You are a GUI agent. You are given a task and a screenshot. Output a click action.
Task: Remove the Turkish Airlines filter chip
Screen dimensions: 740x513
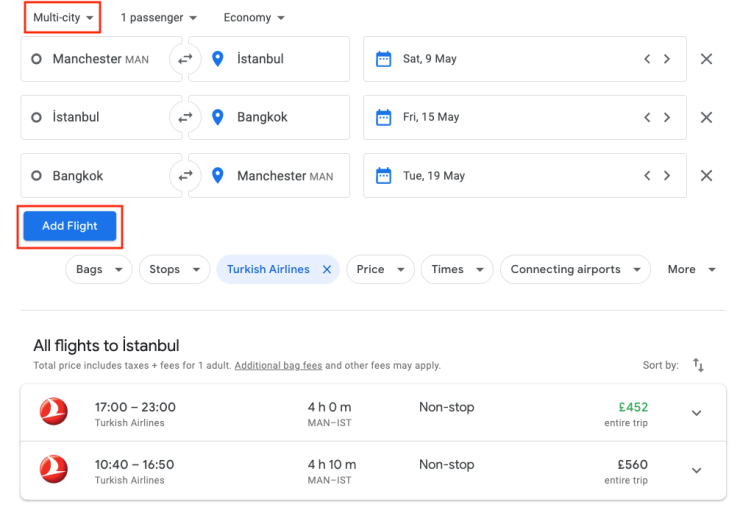pyautogui.click(x=327, y=269)
